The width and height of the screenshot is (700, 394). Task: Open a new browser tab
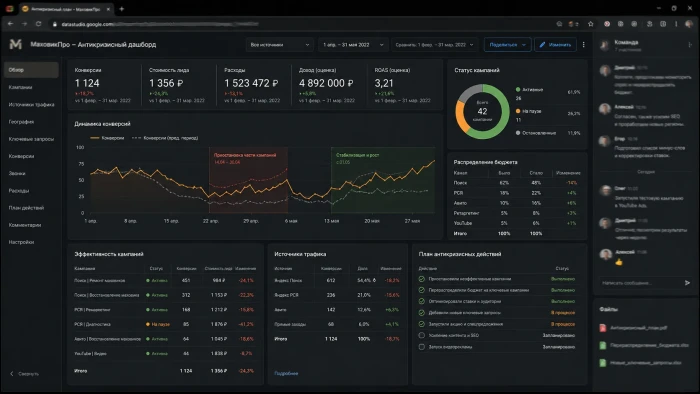121,8
